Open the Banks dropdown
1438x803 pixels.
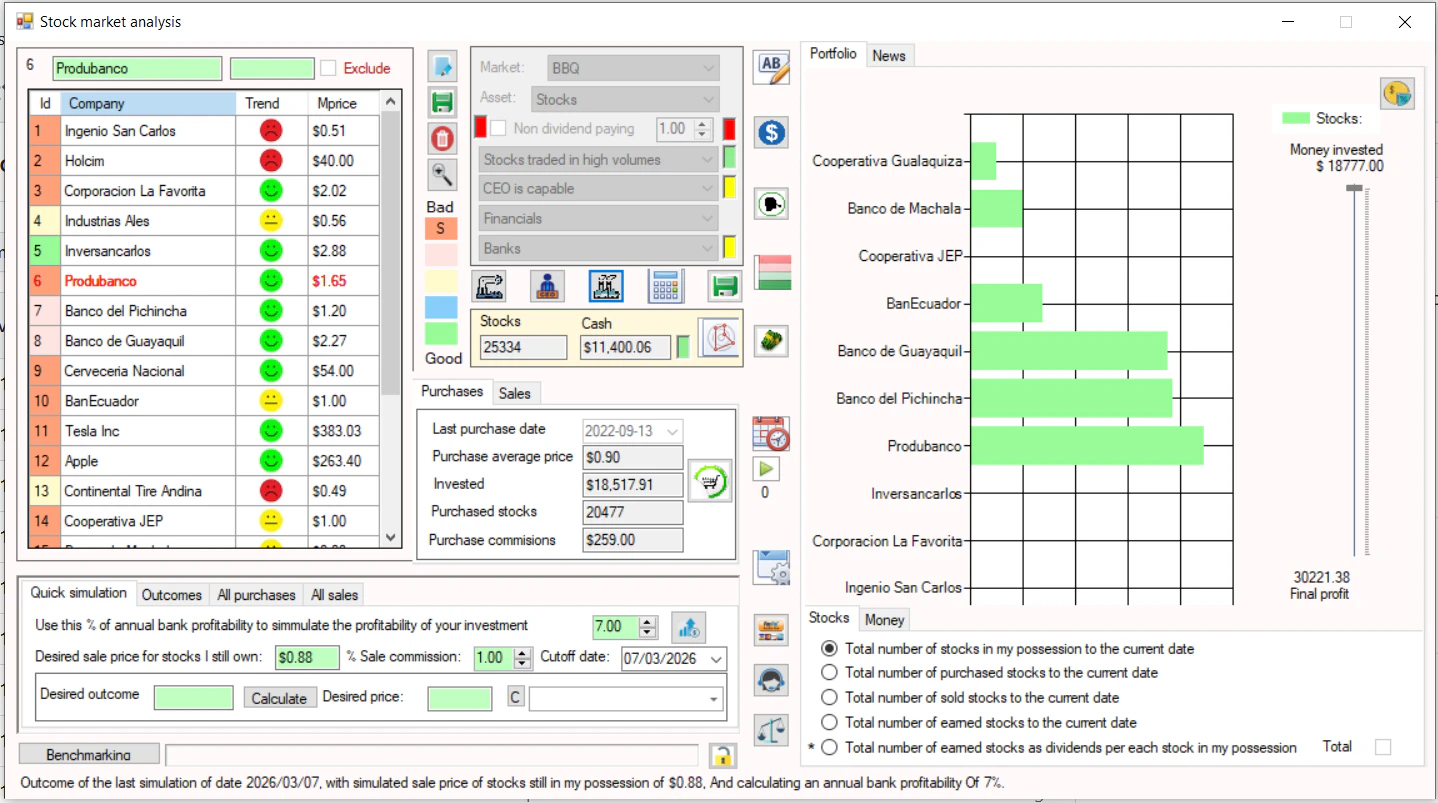point(597,248)
